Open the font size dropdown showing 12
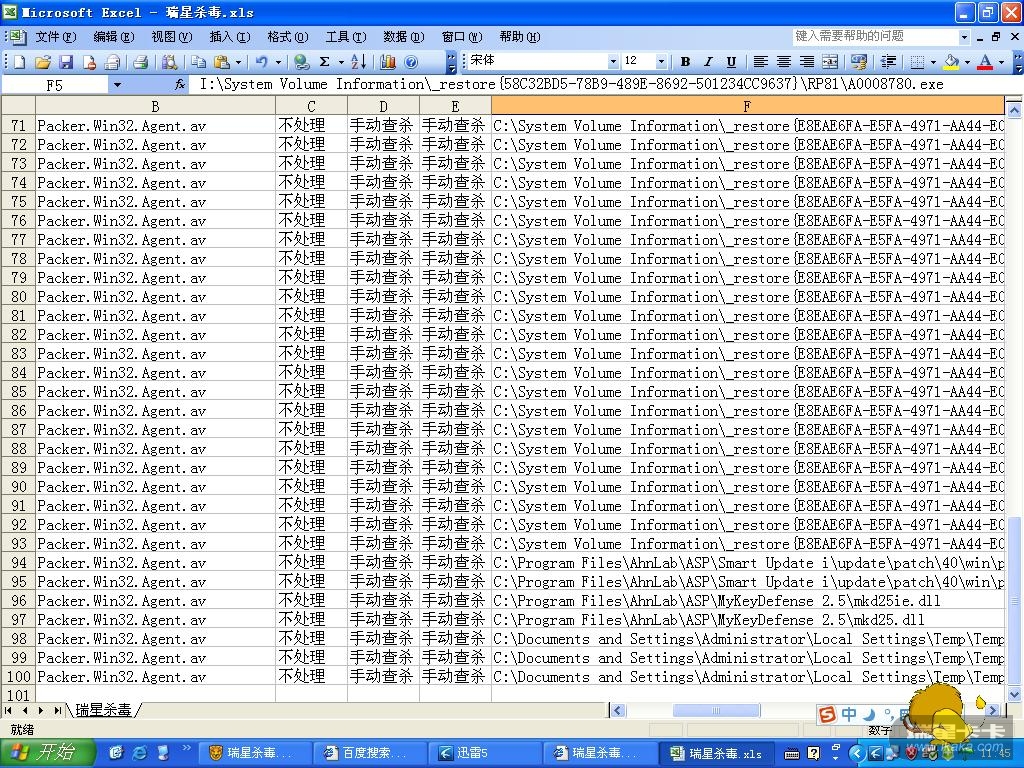The height and width of the screenshot is (768, 1024). 662,61
